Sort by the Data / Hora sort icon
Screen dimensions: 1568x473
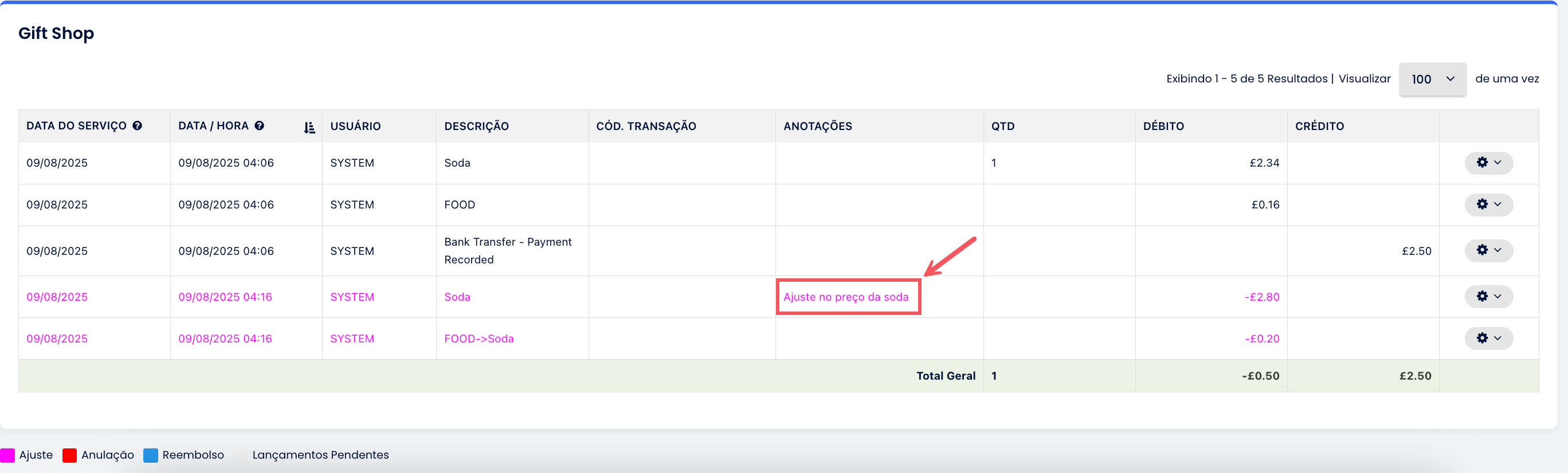coord(309,127)
